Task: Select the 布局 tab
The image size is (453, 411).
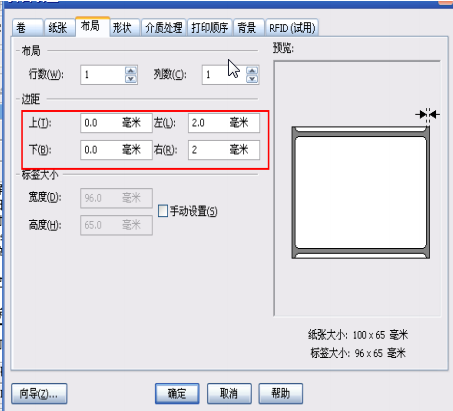Action: [92, 26]
